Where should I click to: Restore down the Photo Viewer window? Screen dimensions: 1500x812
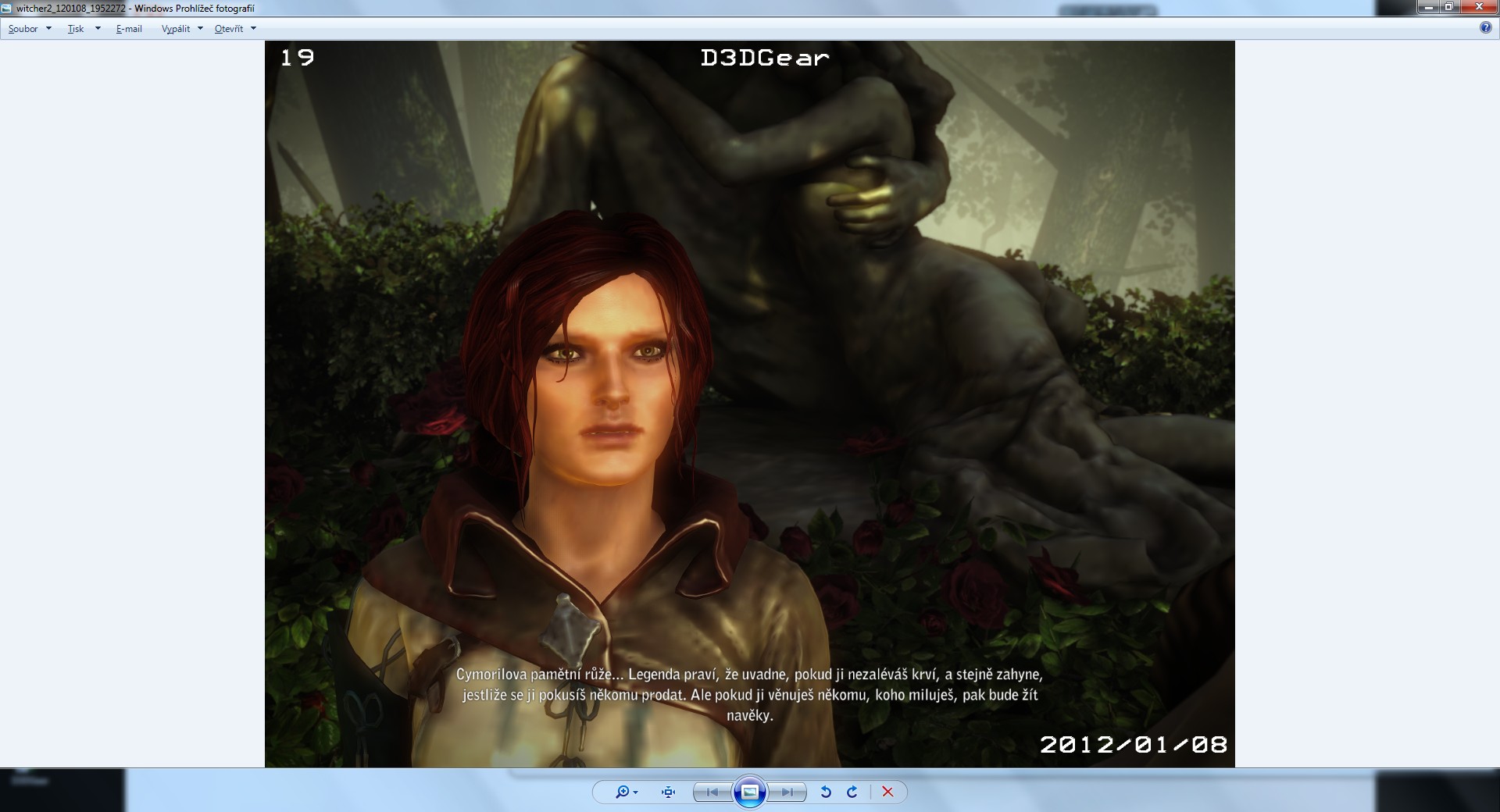(x=1449, y=7)
